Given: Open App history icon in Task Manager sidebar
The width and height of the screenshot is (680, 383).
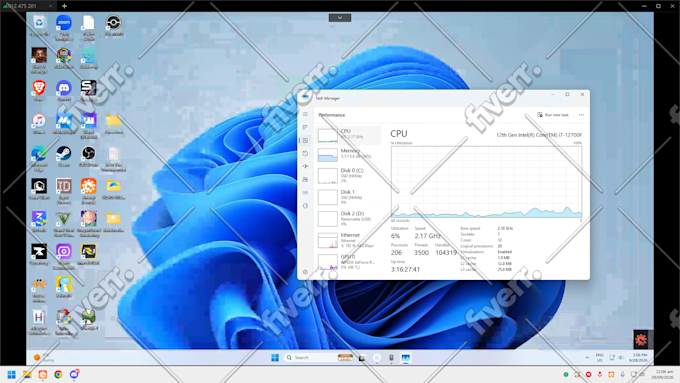Looking at the screenshot, I should click(305, 154).
